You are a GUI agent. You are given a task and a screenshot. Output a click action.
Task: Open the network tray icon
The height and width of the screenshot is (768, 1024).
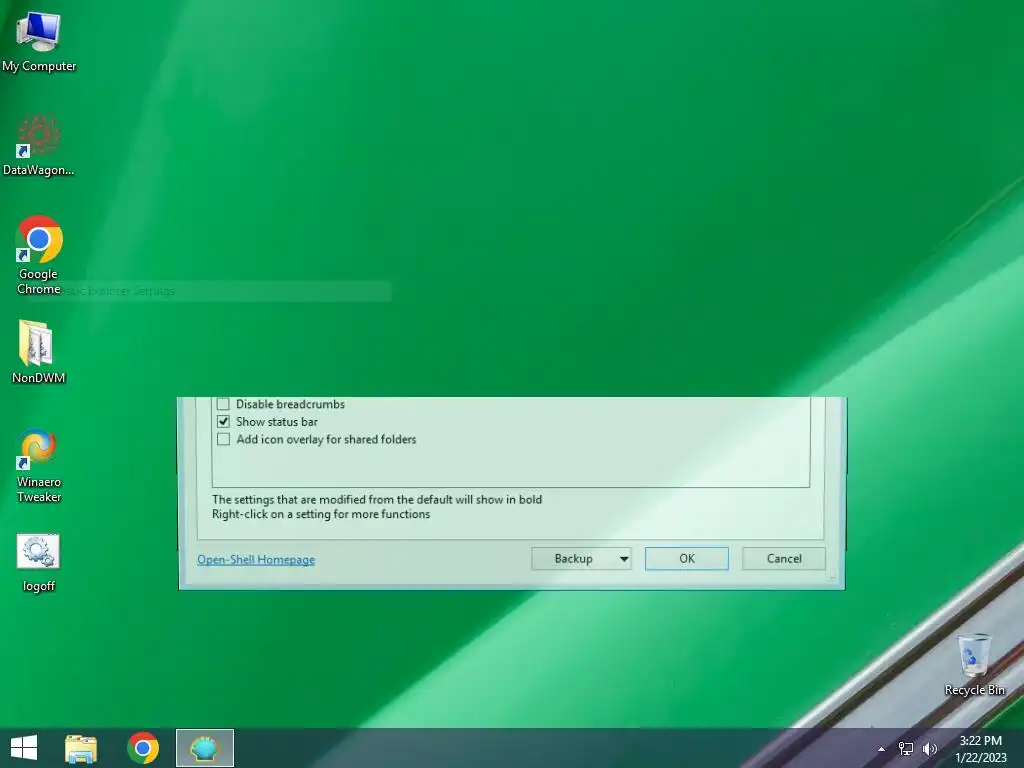906,749
